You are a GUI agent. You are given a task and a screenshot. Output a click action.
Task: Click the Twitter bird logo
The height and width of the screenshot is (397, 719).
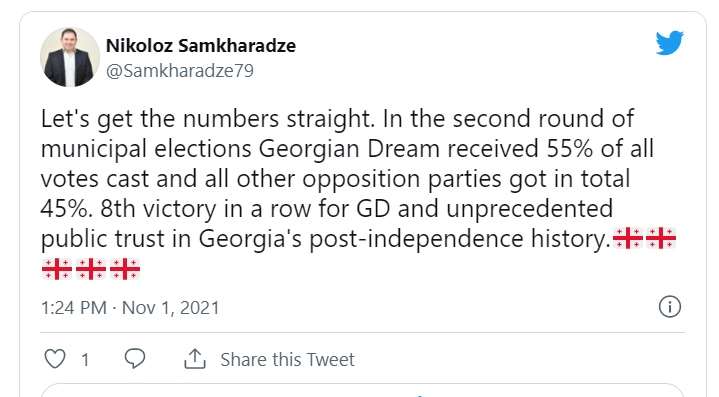pyautogui.click(x=669, y=43)
